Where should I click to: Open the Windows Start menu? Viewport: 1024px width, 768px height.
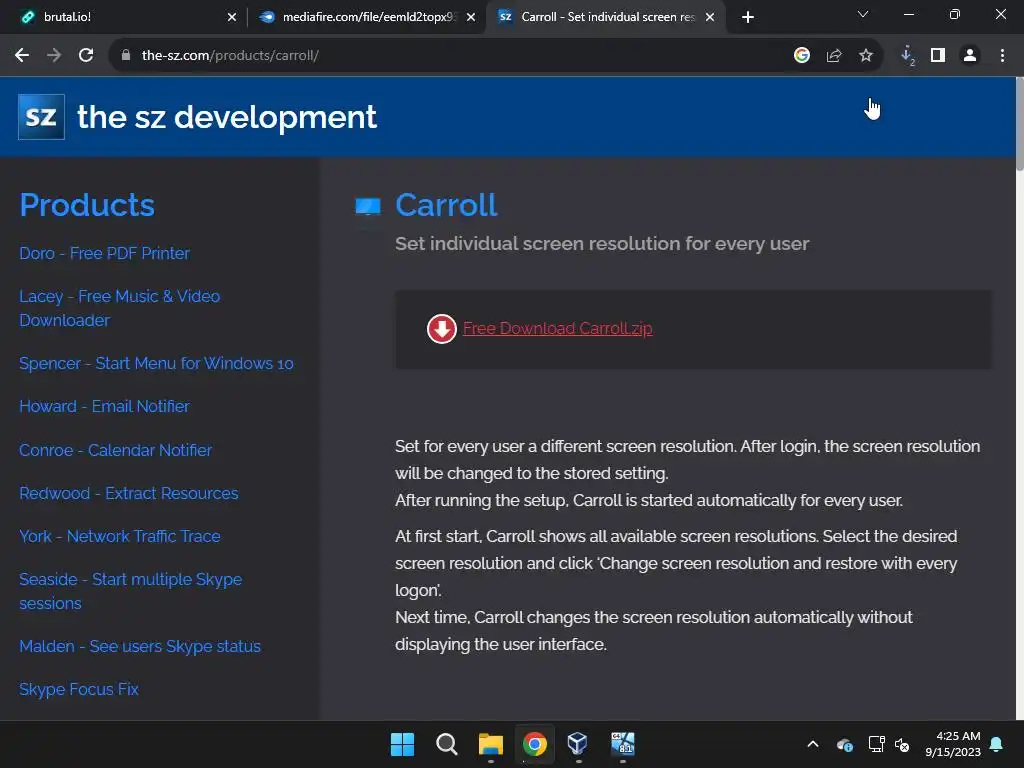402,744
